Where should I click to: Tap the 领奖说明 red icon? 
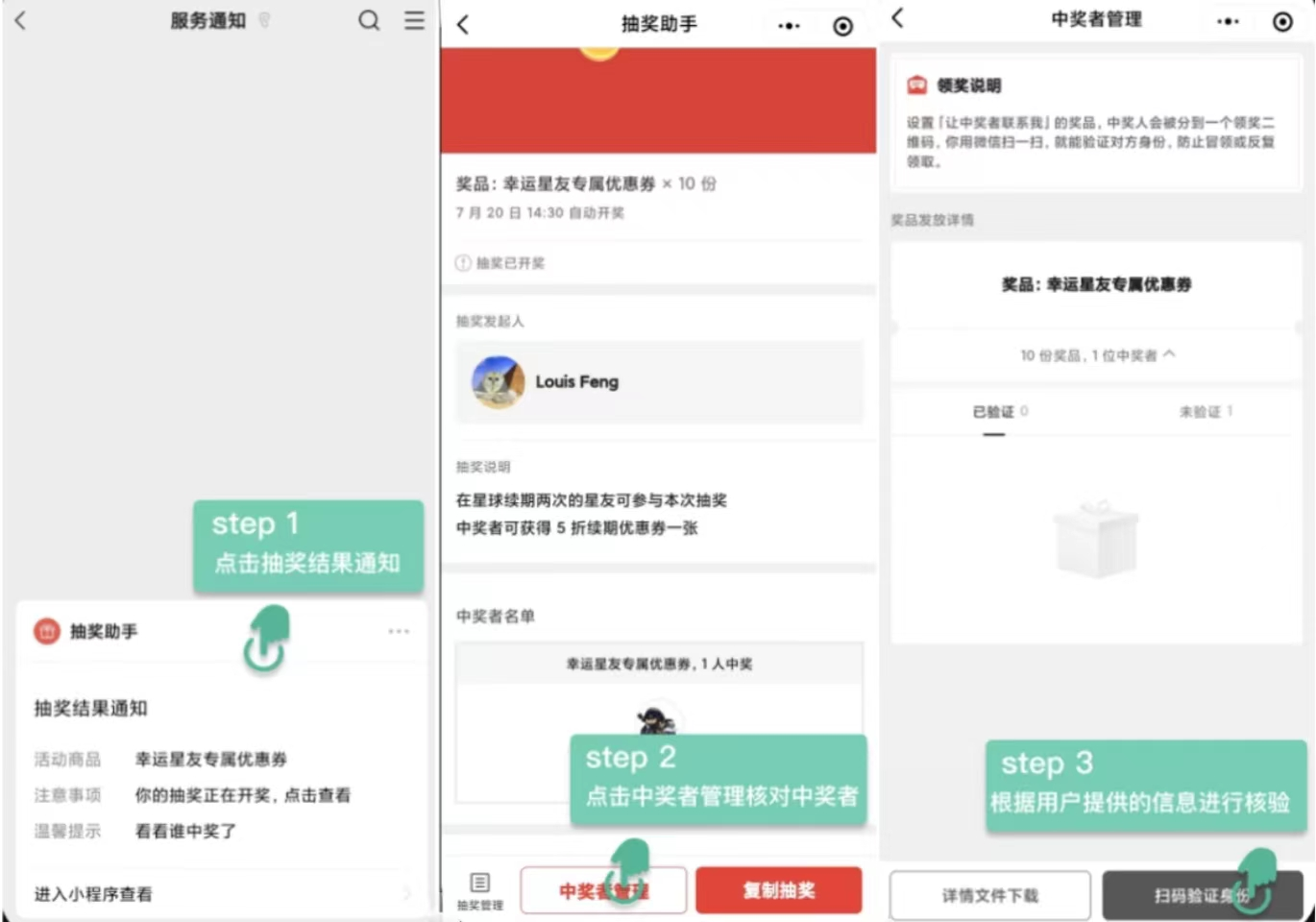917,85
